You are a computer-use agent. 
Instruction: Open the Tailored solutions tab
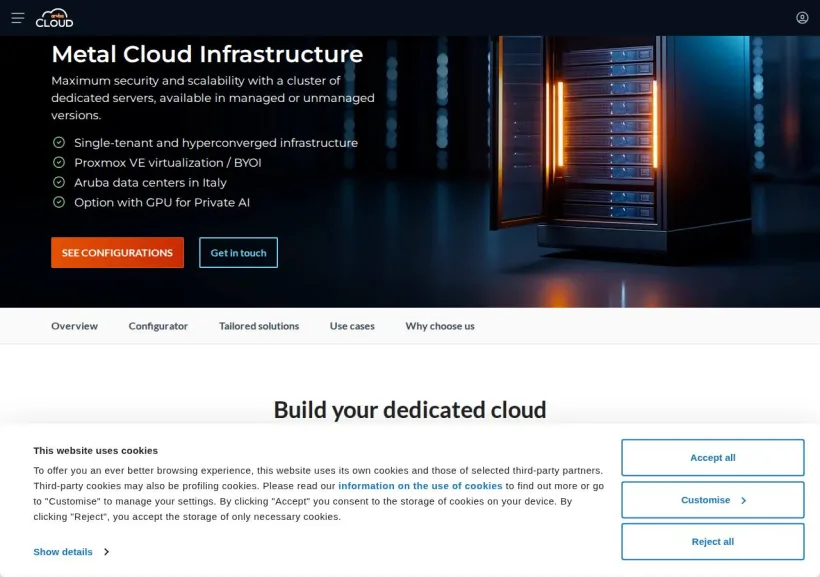(x=259, y=326)
